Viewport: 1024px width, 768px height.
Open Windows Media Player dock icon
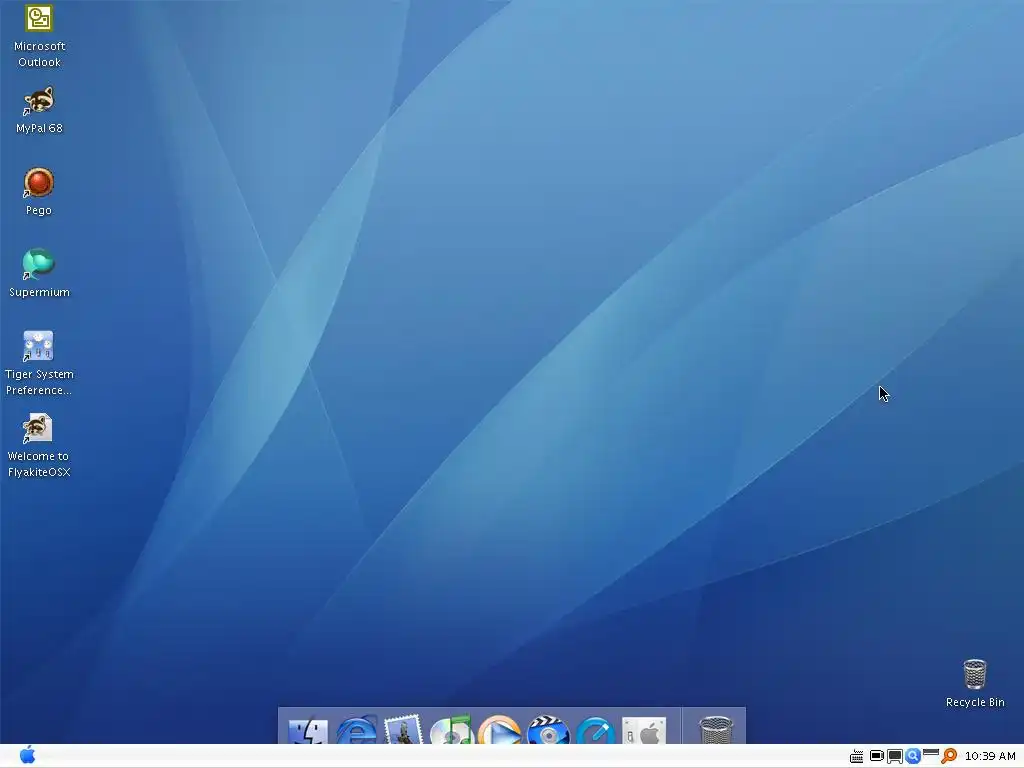(x=499, y=730)
